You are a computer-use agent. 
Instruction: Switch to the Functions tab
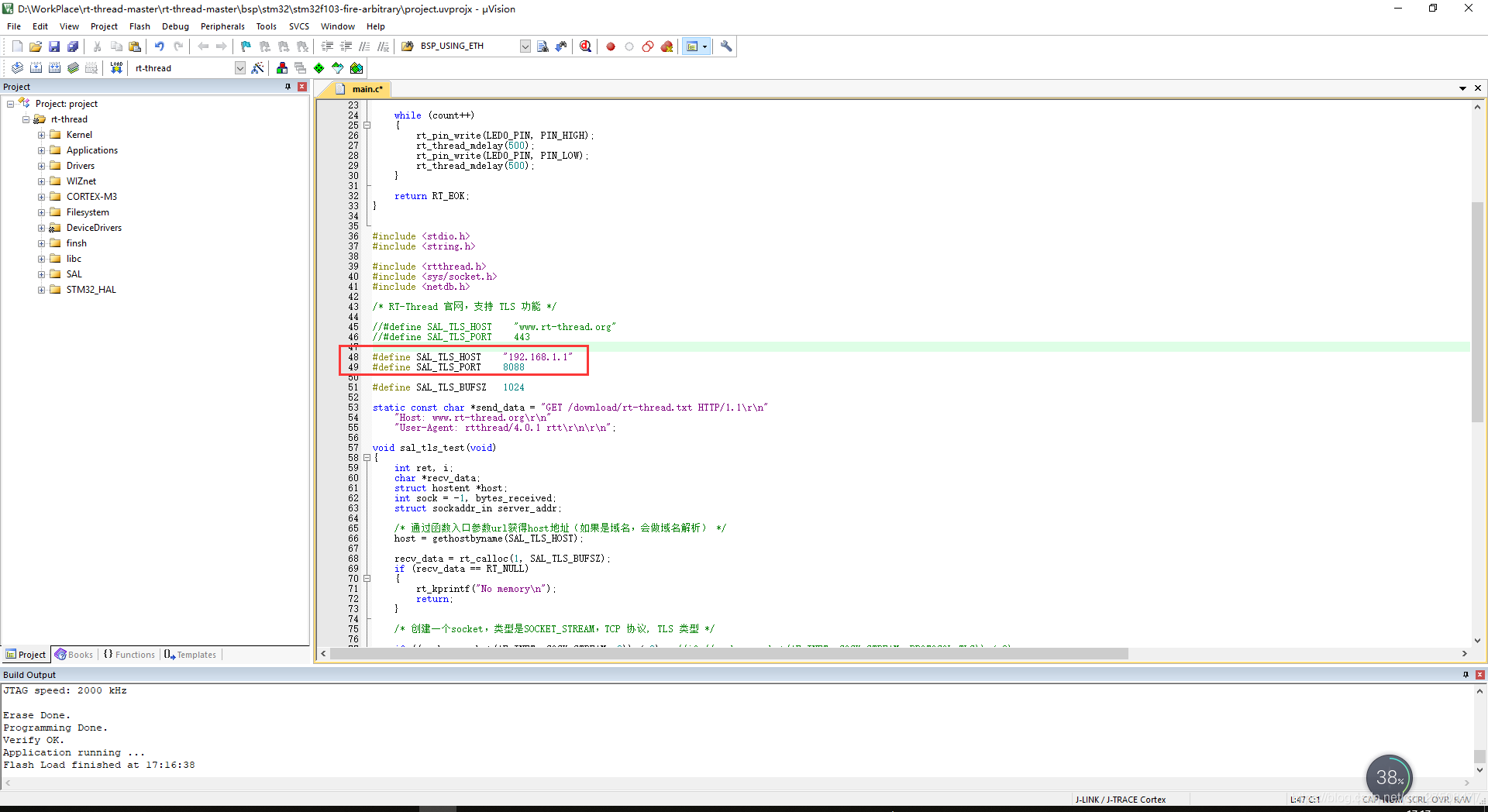tap(129, 654)
